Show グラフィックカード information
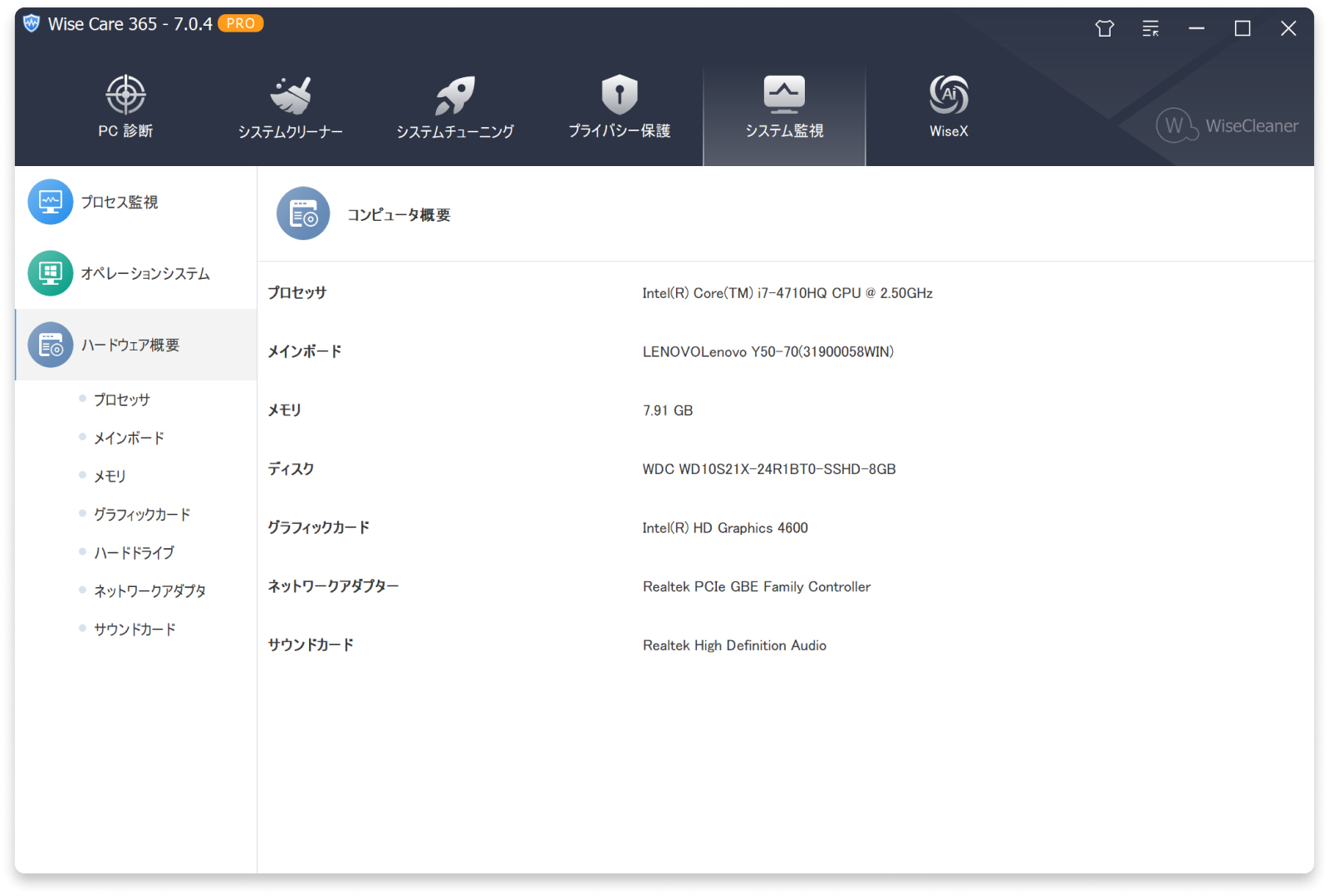The image size is (1329, 896). click(x=142, y=513)
